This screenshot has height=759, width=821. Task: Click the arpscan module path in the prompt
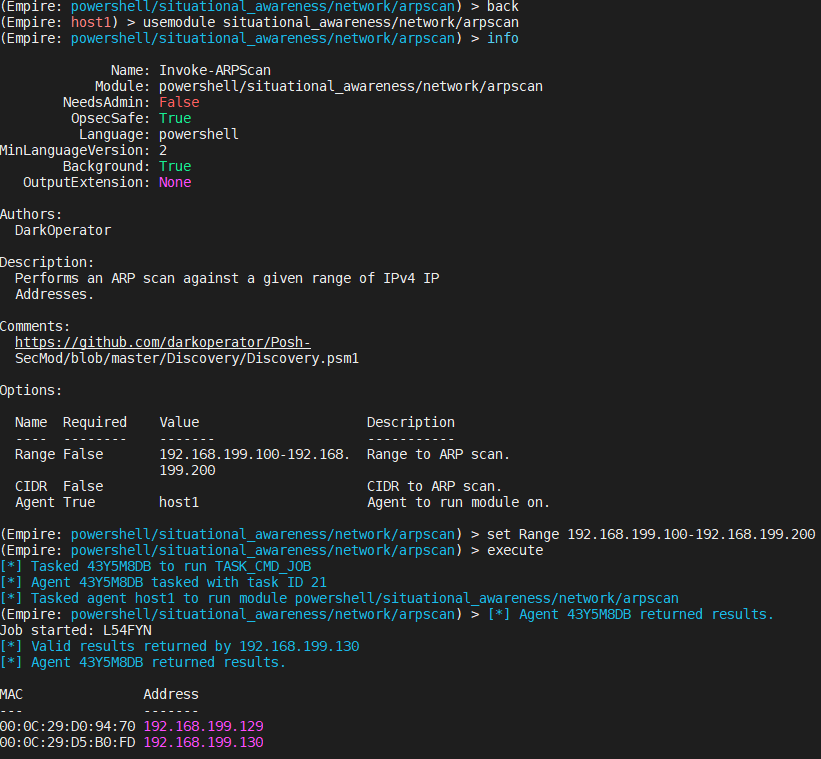coord(263,38)
